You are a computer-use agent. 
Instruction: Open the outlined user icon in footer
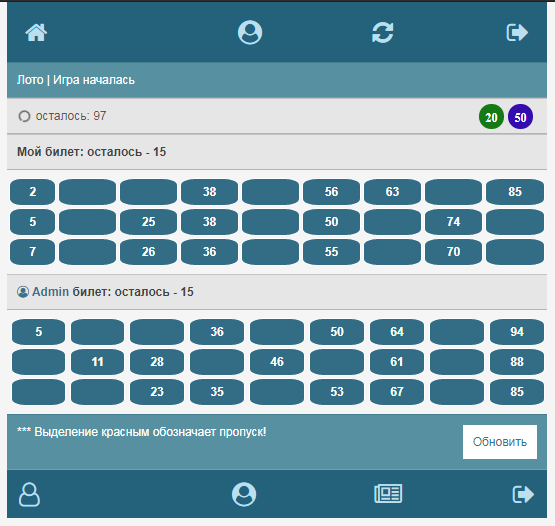click(29, 494)
